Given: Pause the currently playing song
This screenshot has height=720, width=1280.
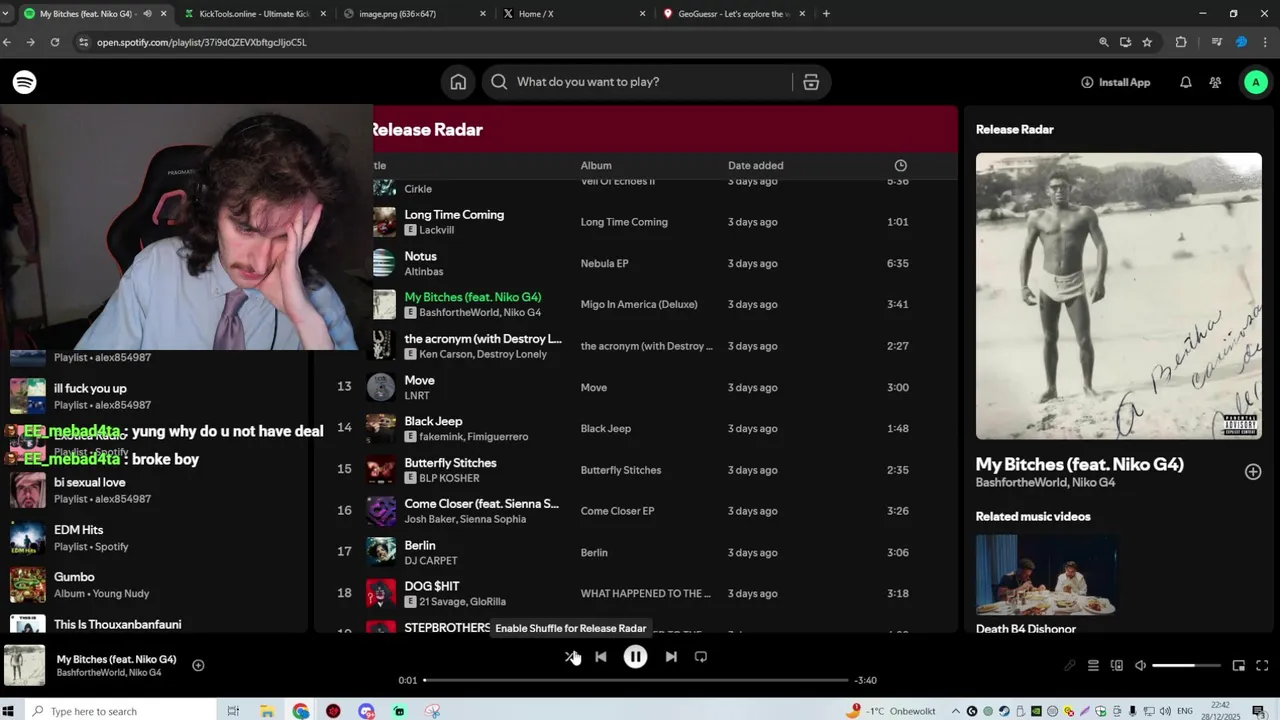Looking at the screenshot, I should click(x=635, y=657).
